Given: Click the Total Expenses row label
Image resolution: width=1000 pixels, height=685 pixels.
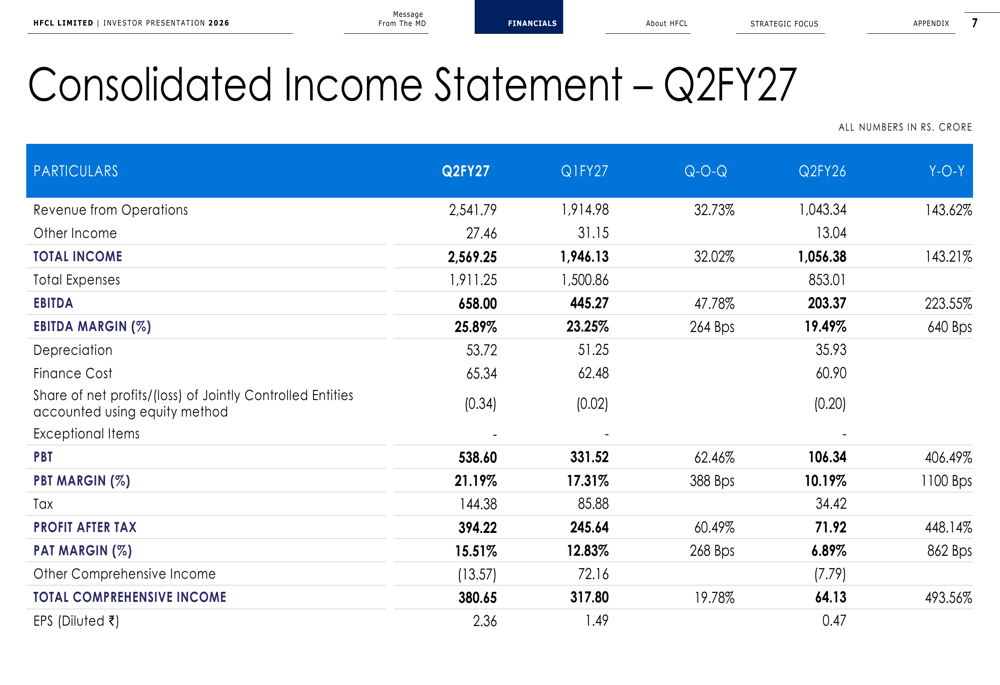Looking at the screenshot, I should (x=77, y=280).
